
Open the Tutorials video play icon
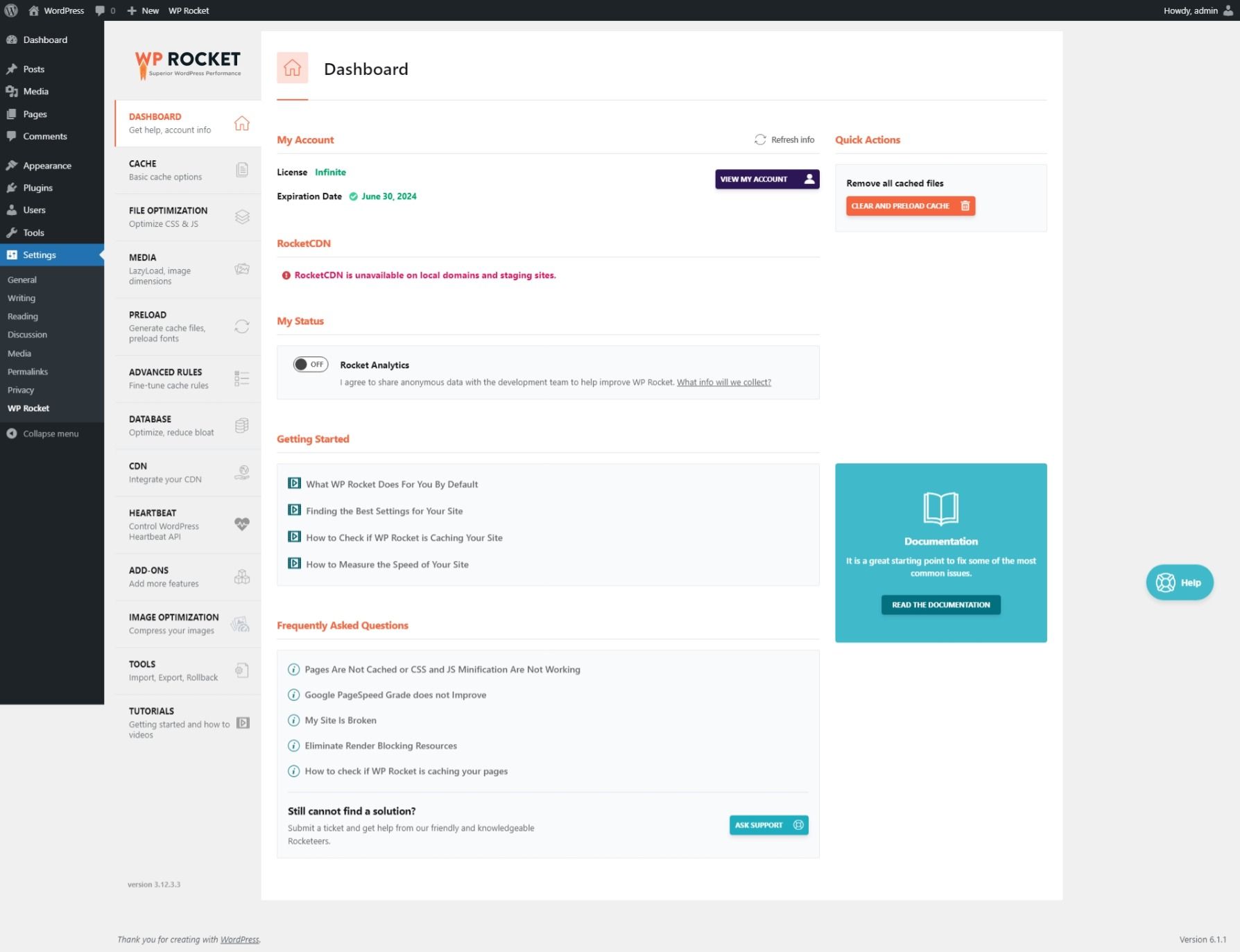(243, 723)
